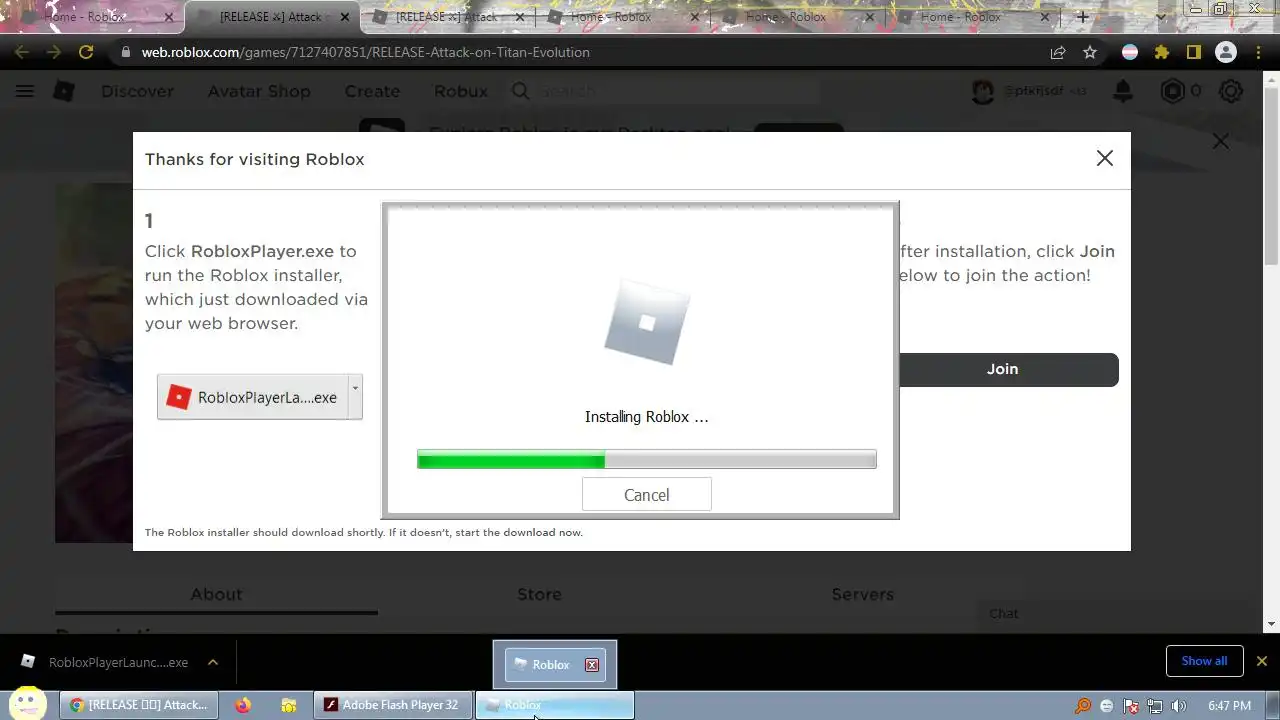
Task: Switch to the Store tab
Action: tap(539, 594)
